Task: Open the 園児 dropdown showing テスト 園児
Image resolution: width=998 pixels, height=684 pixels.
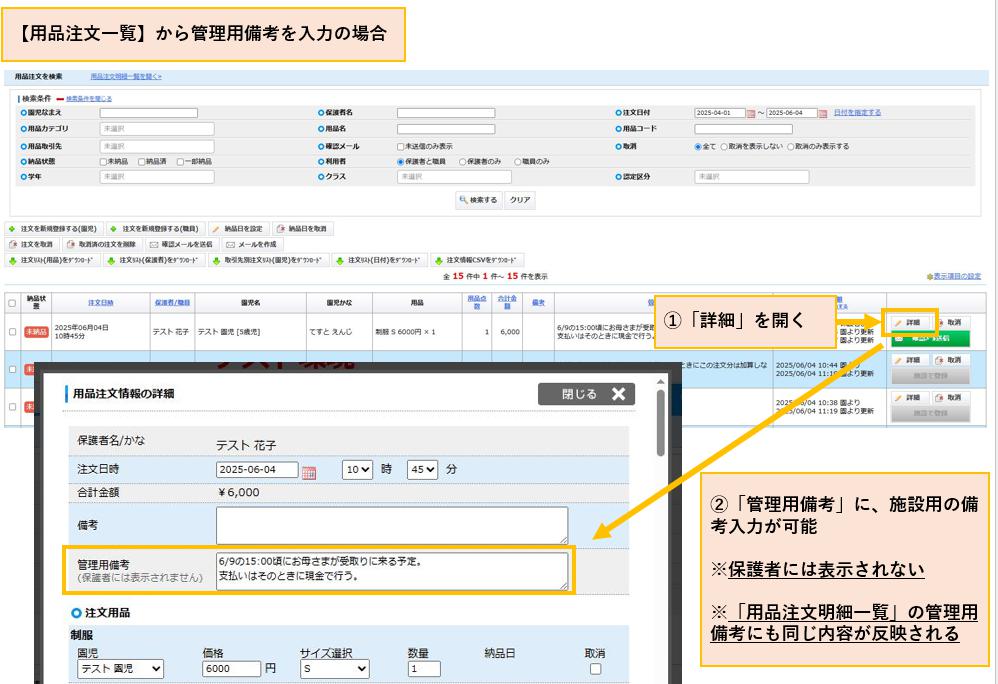Action: click(x=121, y=669)
